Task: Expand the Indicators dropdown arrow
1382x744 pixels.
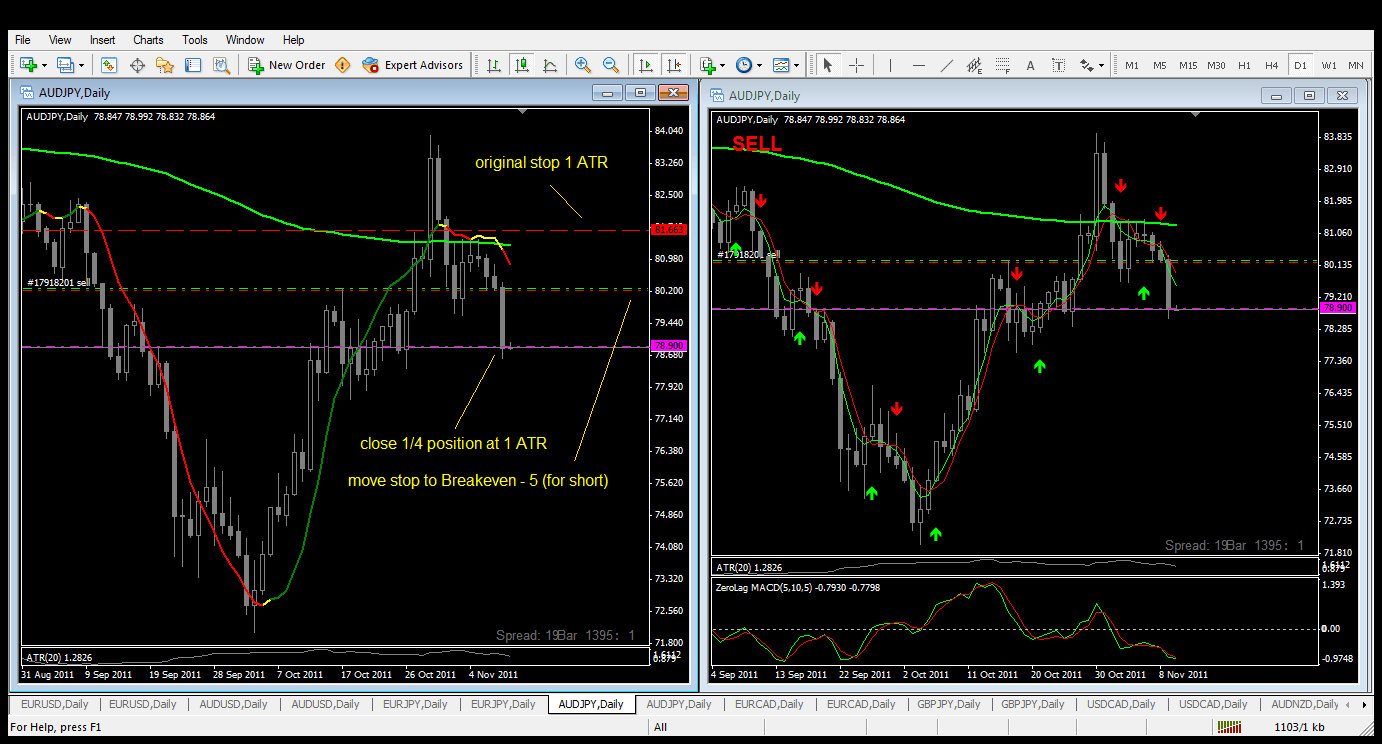Action: pos(723,65)
